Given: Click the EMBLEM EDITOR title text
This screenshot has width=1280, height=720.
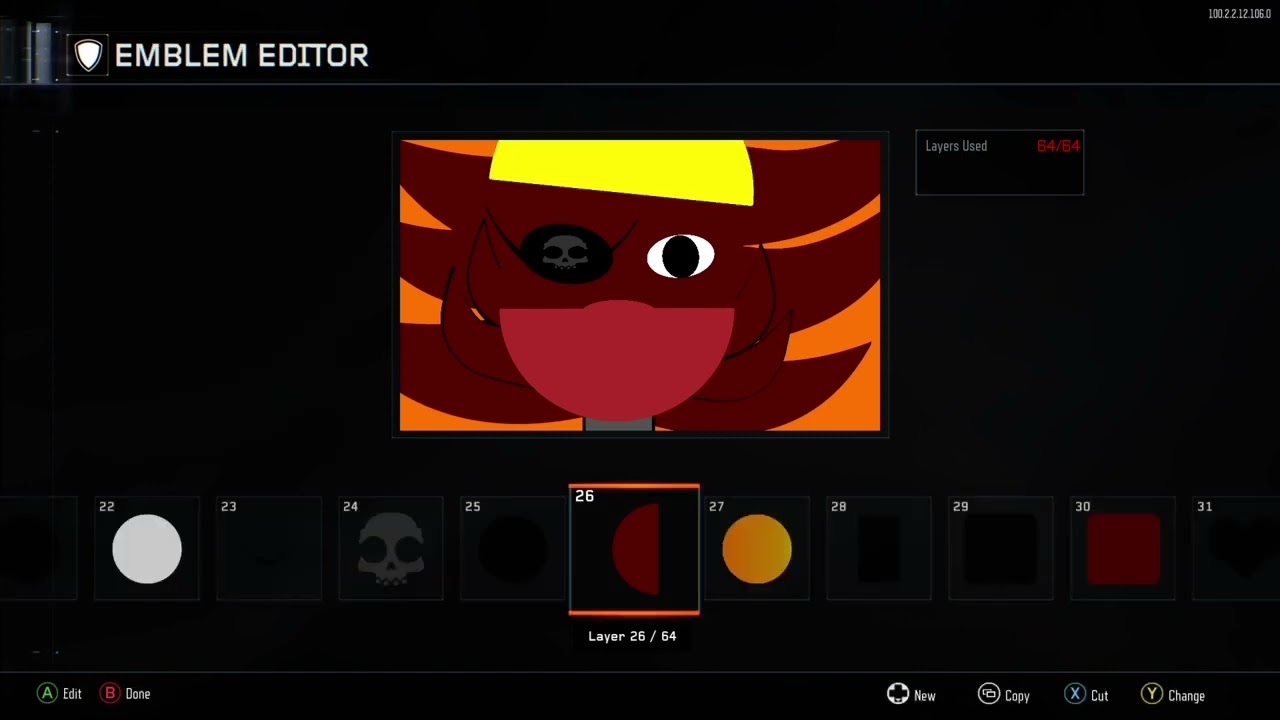Looking at the screenshot, I should click(242, 56).
